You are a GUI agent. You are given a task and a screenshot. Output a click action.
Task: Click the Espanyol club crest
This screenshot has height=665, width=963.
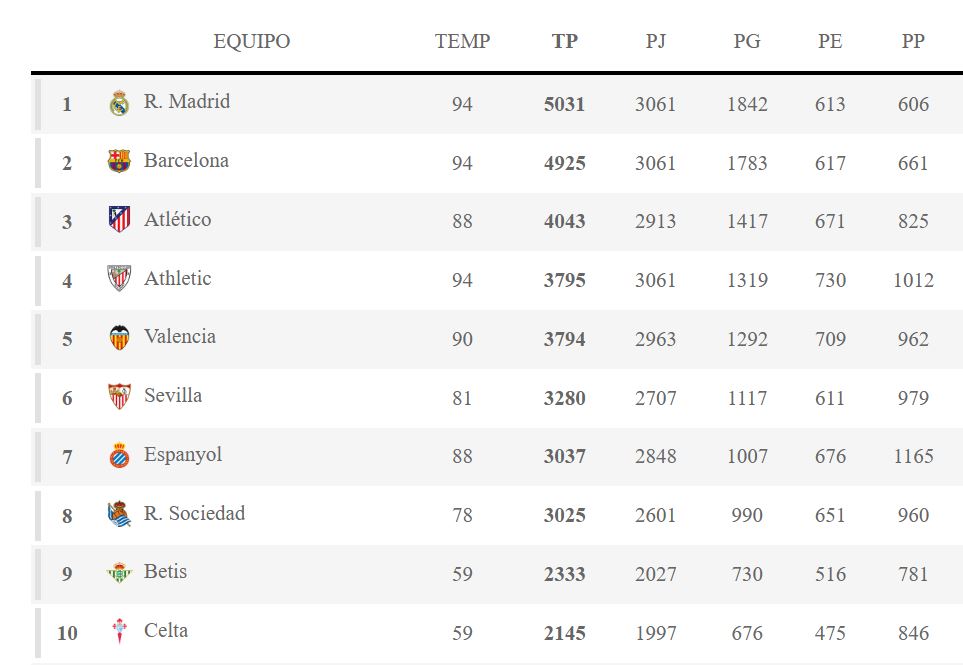pos(119,456)
